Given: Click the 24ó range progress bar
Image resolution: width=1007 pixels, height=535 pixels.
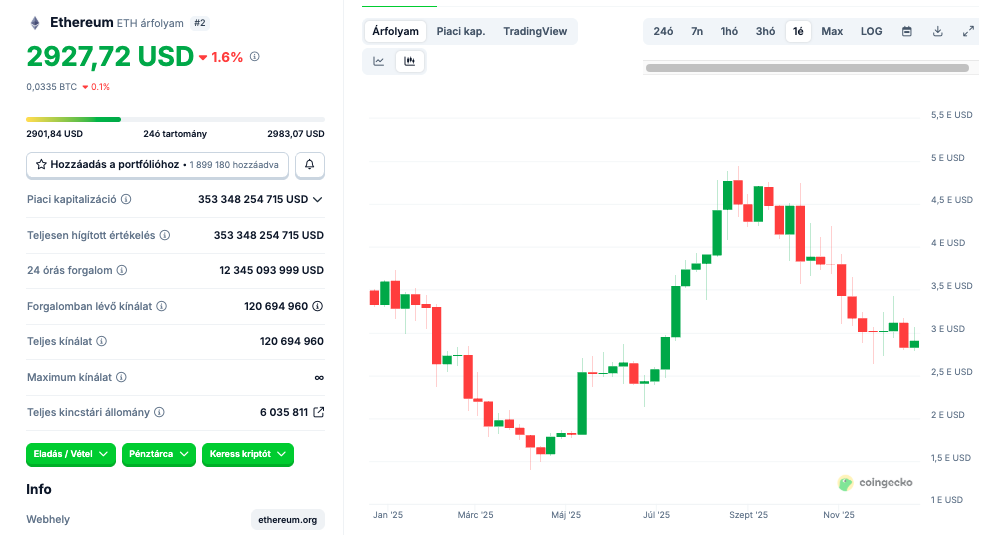Looking at the screenshot, I should [175, 119].
